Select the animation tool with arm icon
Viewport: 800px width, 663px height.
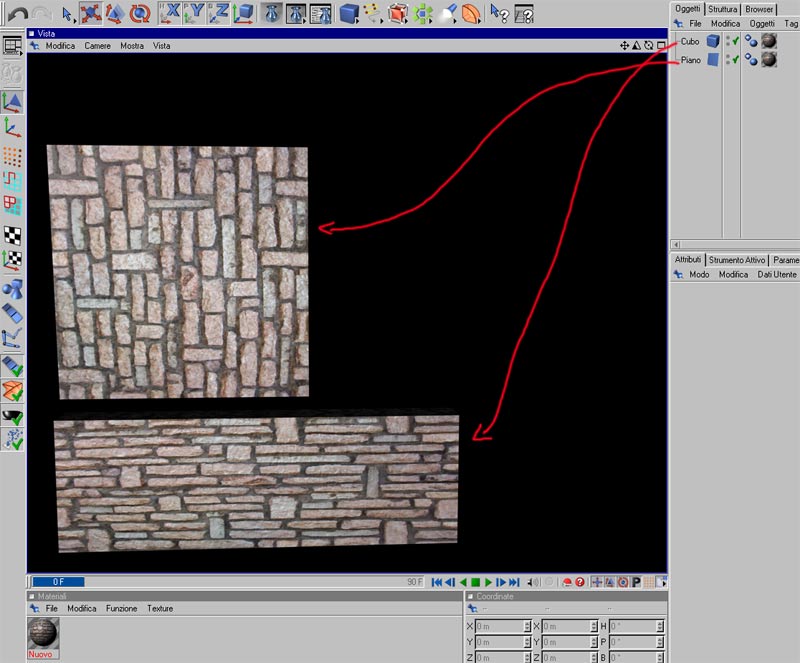pos(12,338)
